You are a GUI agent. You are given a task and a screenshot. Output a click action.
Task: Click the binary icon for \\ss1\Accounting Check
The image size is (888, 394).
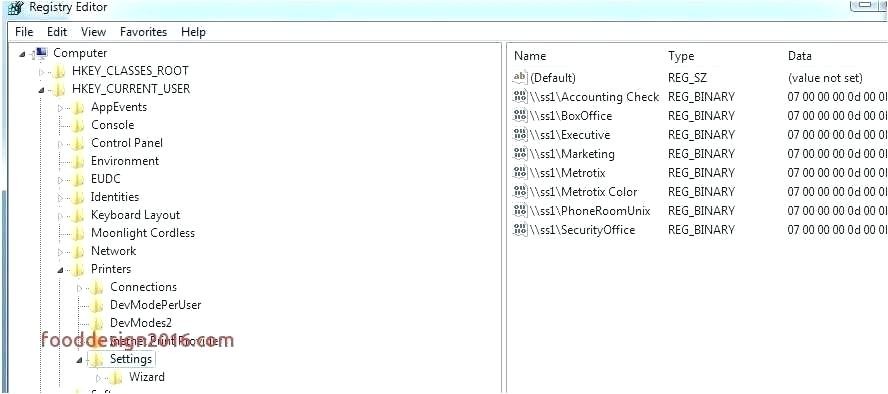point(520,97)
